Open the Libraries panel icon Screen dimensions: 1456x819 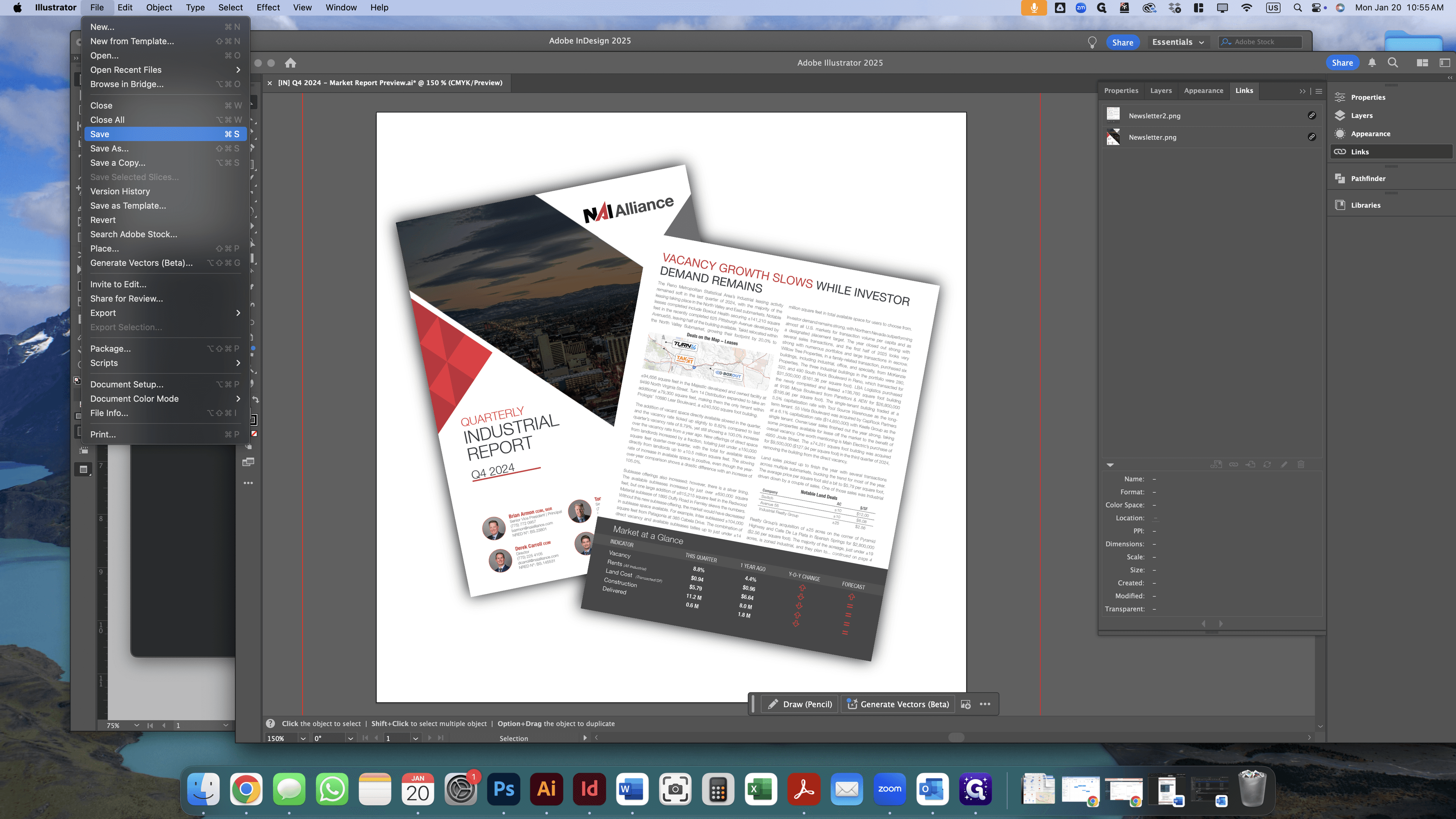click(1340, 205)
